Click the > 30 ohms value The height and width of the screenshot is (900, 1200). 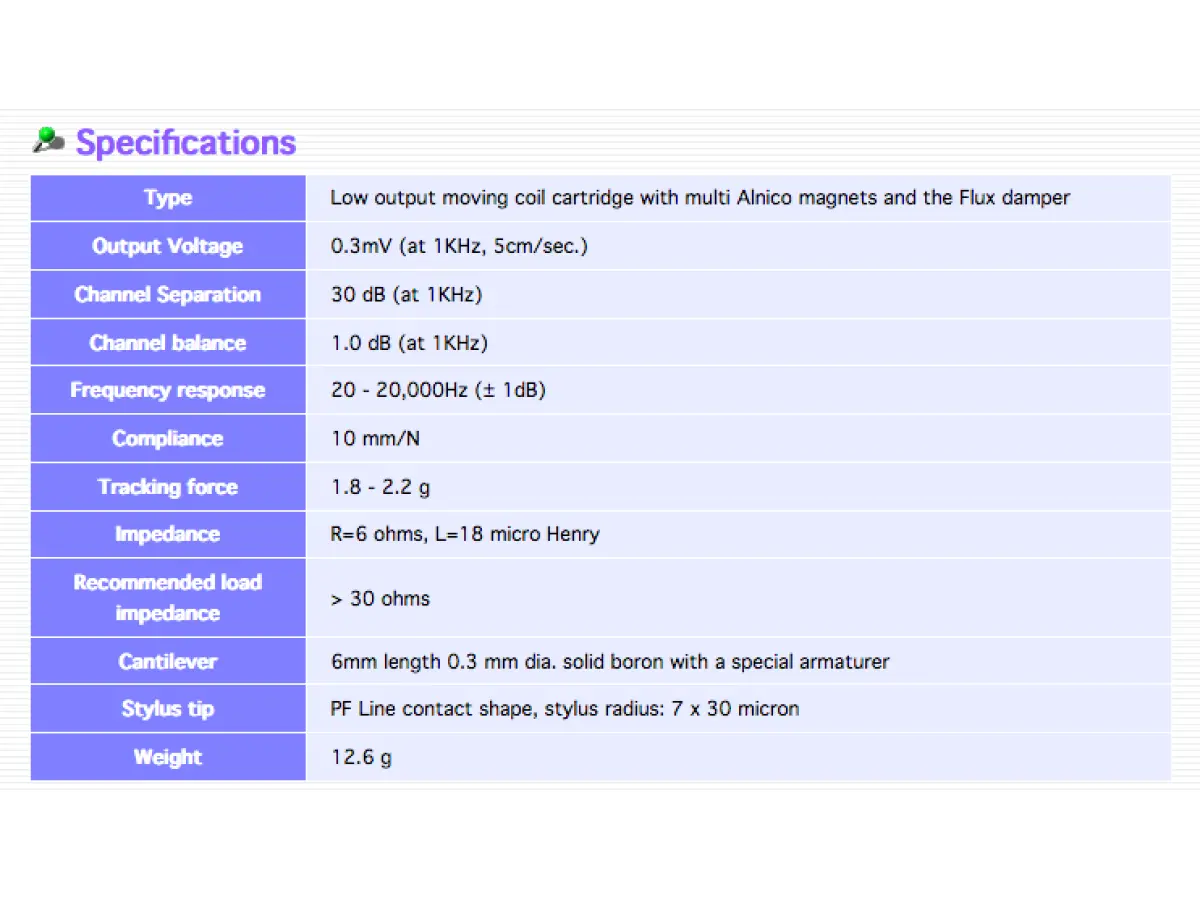tap(380, 598)
